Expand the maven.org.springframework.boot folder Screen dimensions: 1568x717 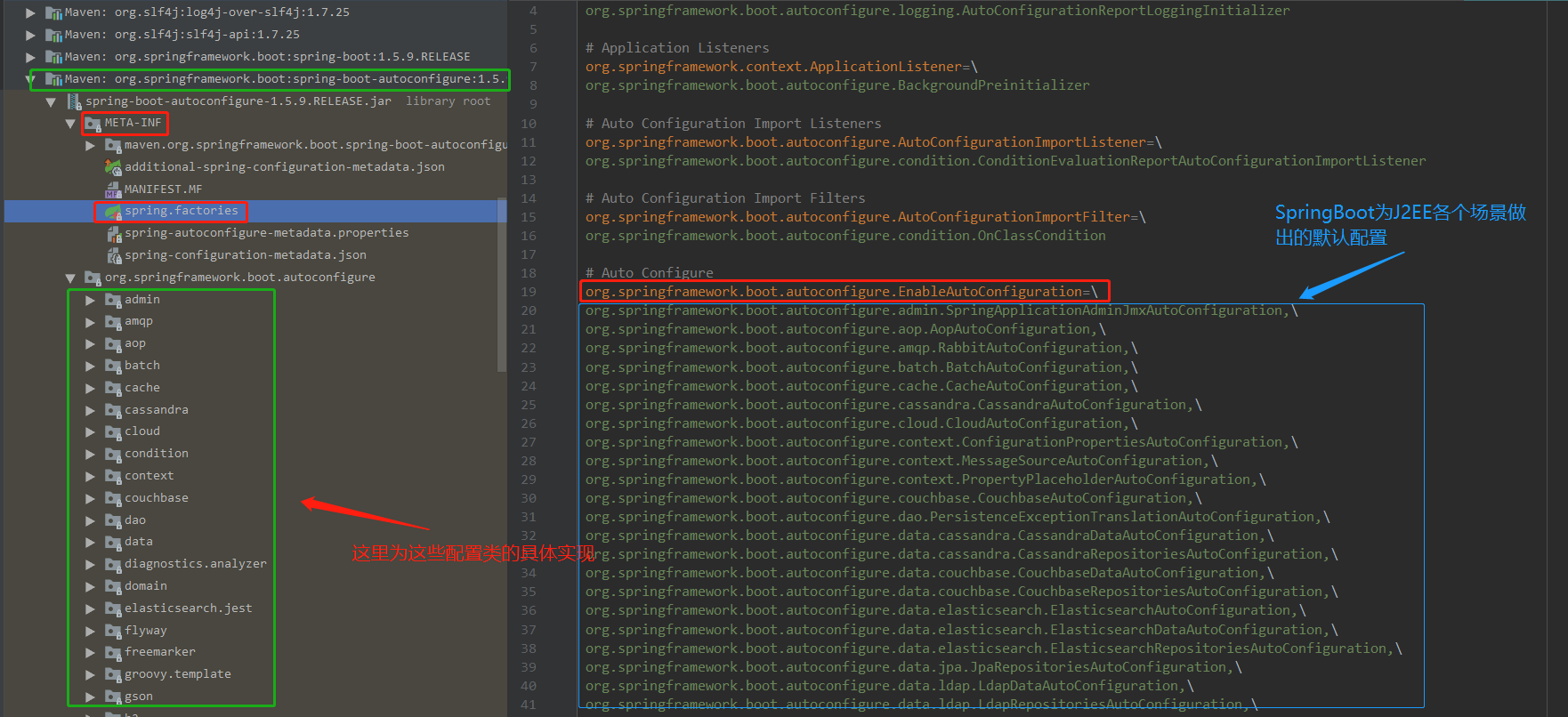point(90,145)
